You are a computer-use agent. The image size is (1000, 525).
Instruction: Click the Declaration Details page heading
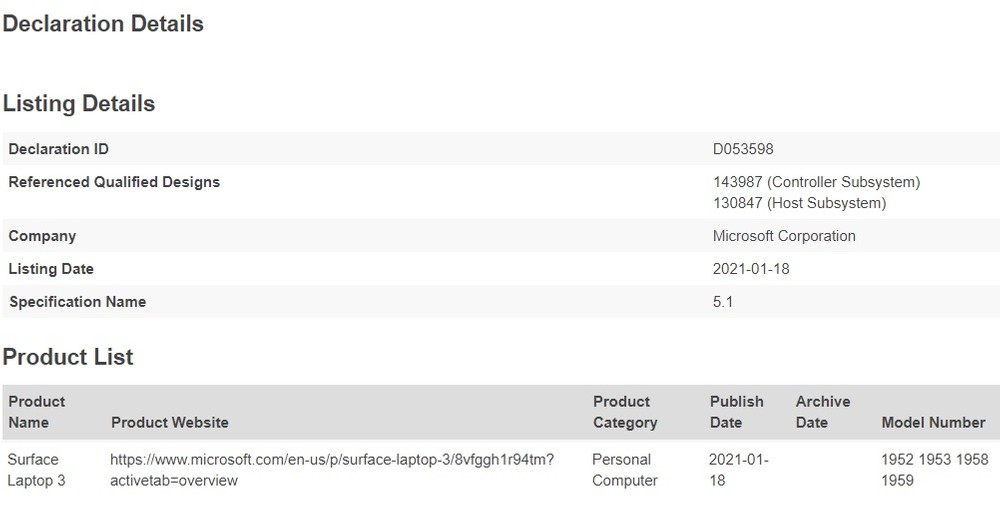103,24
